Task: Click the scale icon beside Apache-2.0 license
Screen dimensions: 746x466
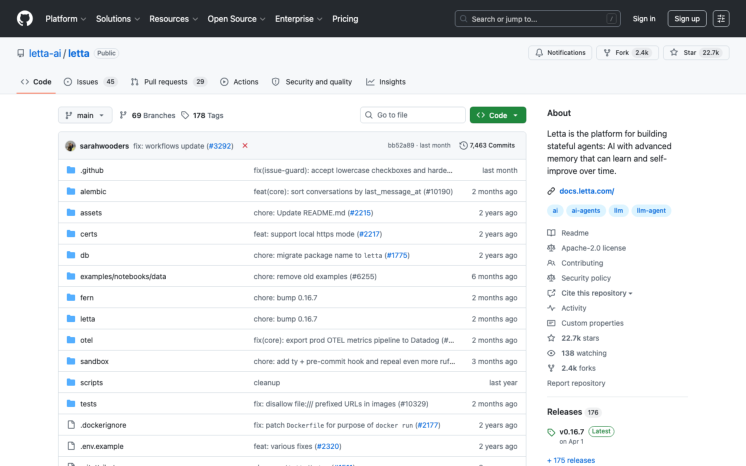Action: tap(551, 248)
